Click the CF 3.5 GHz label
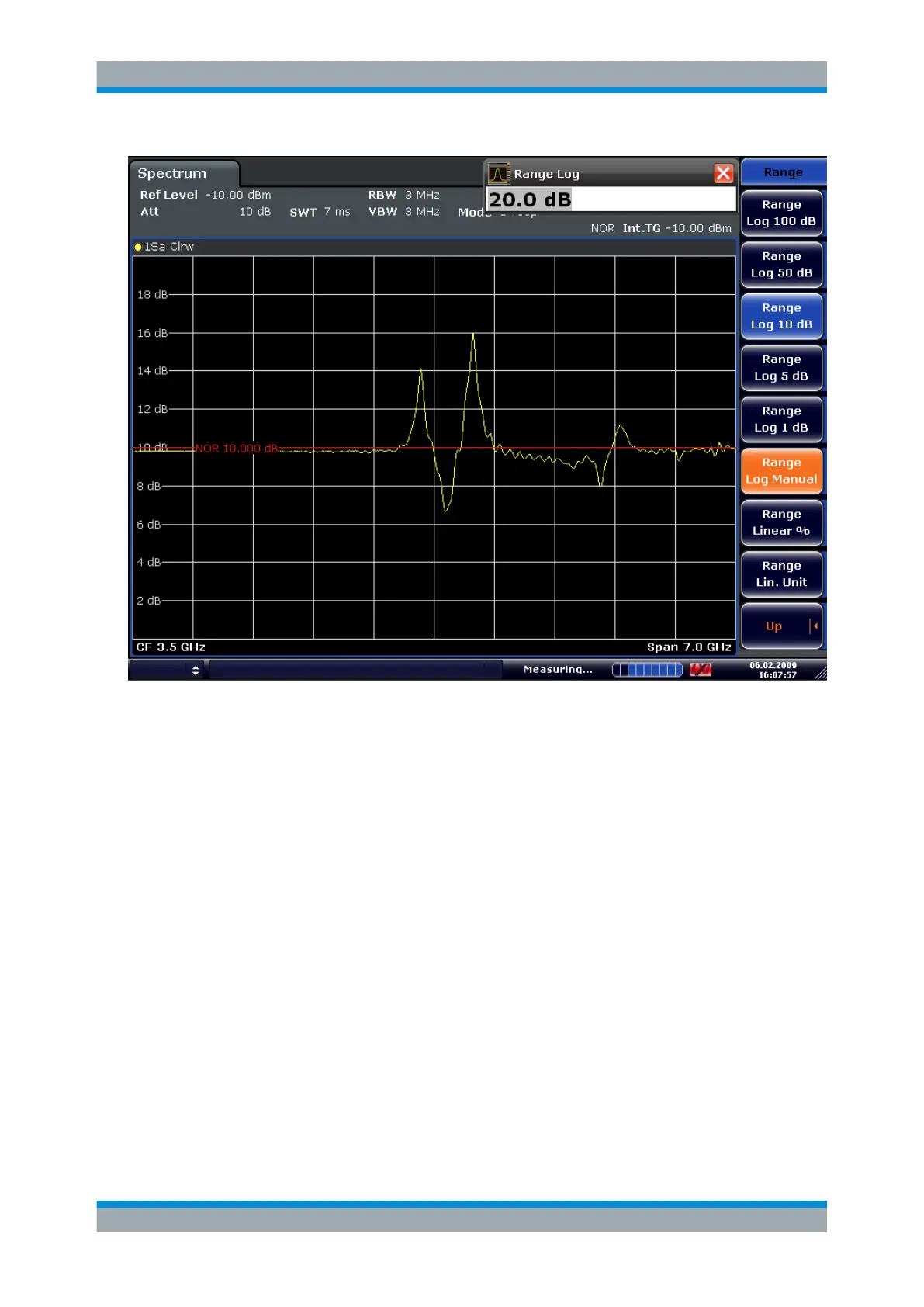The image size is (924, 1307). (x=171, y=647)
